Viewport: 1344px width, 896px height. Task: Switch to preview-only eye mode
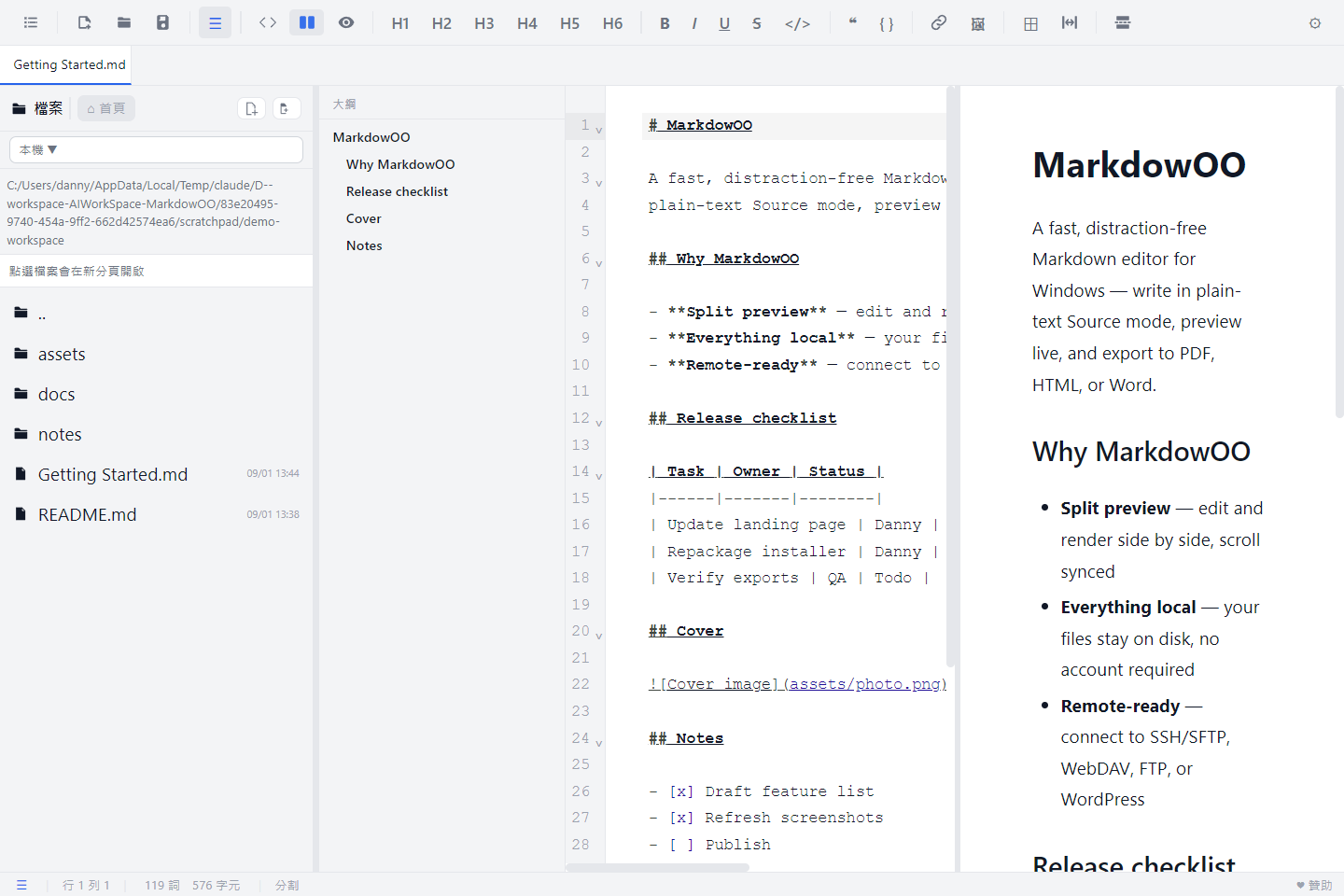[x=346, y=22]
